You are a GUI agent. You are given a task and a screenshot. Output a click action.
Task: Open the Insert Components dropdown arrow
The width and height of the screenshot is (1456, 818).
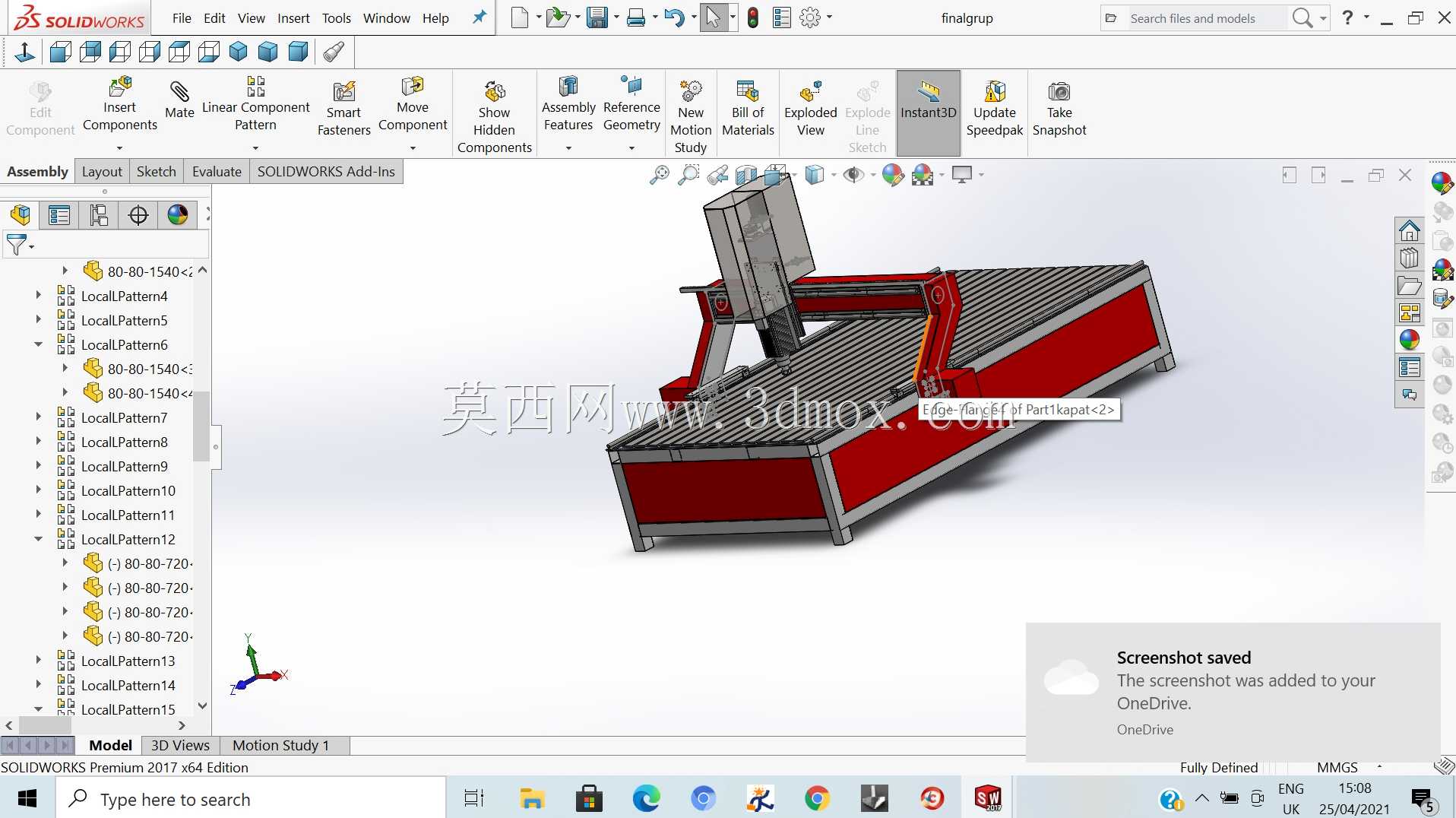pos(120,148)
